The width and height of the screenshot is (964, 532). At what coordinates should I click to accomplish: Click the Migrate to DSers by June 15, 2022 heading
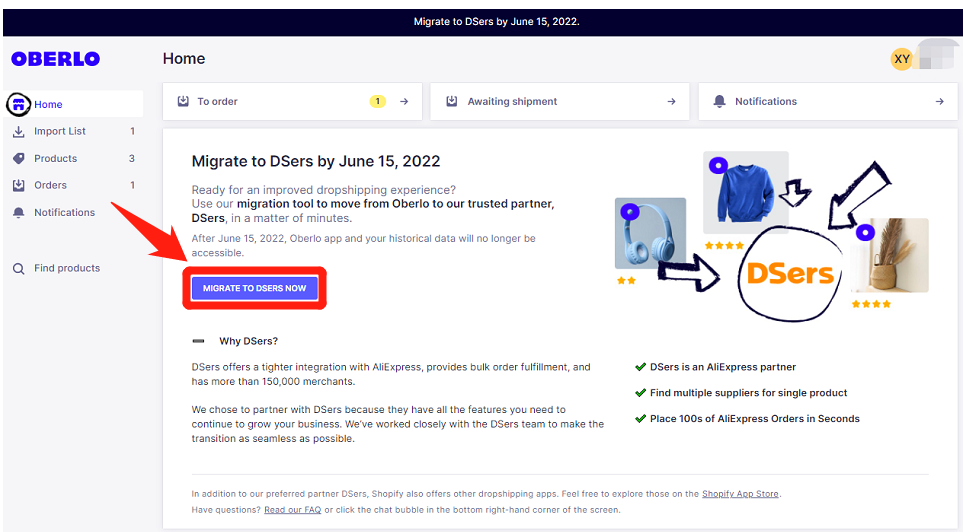pyautogui.click(x=316, y=161)
